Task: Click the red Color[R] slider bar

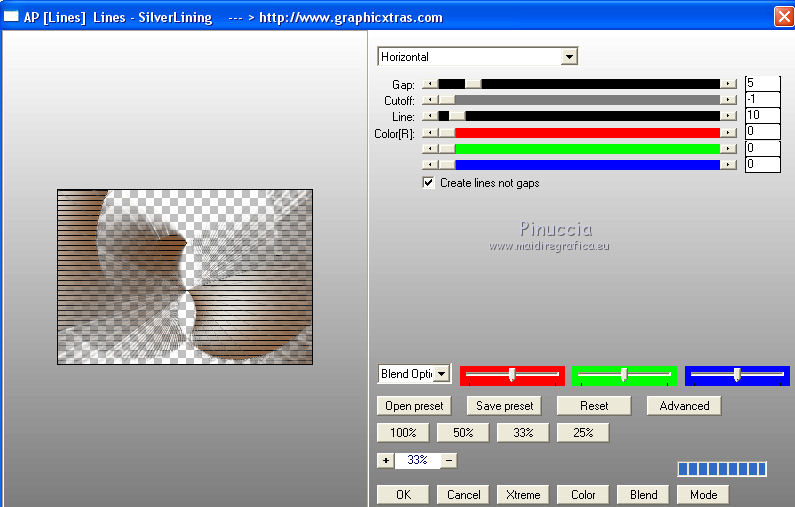Action: (579, 133)
